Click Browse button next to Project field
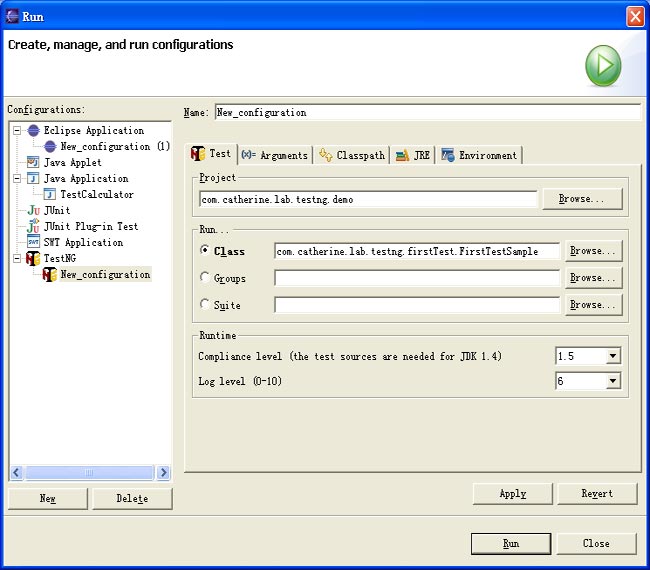650x570 pixels. [582, 199]
